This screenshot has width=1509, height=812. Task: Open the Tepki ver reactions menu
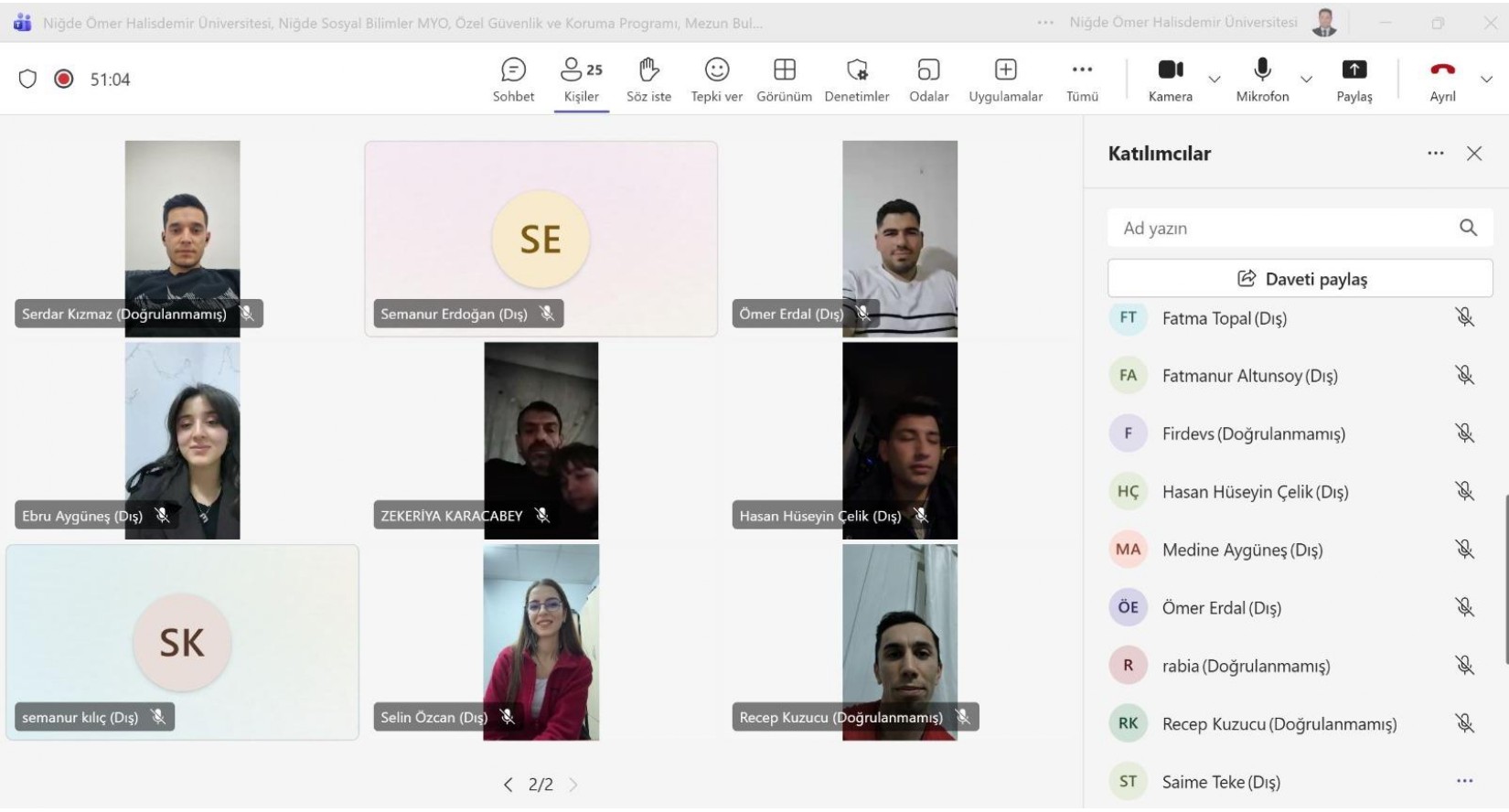[716, 79]
